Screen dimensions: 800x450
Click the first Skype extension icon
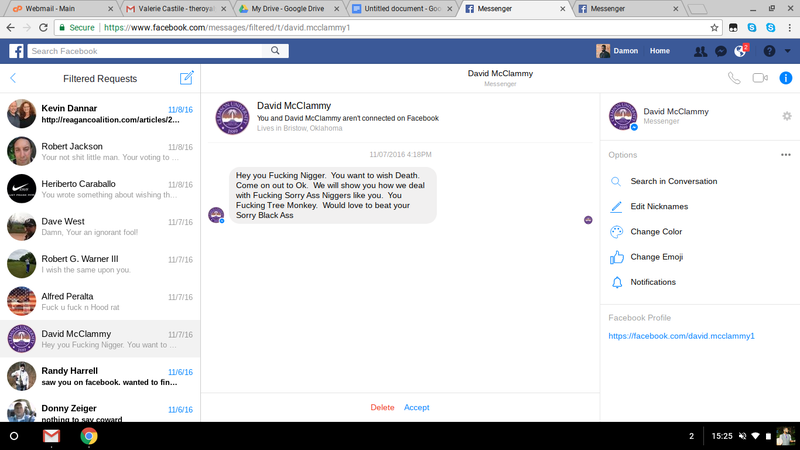coord(752,28)
